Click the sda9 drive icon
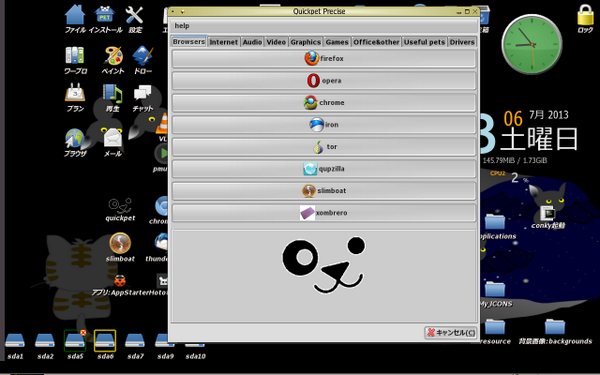Image resolution: width=600 pixels, height=375 pixels. tap(165, 346)
